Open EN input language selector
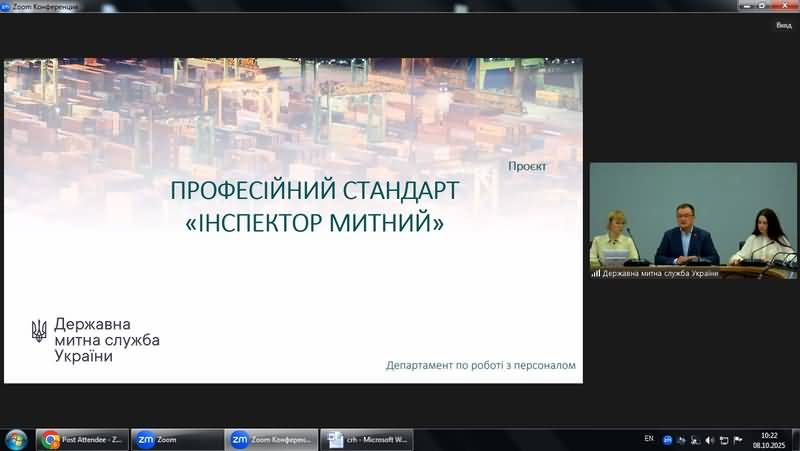 point(649,439)
